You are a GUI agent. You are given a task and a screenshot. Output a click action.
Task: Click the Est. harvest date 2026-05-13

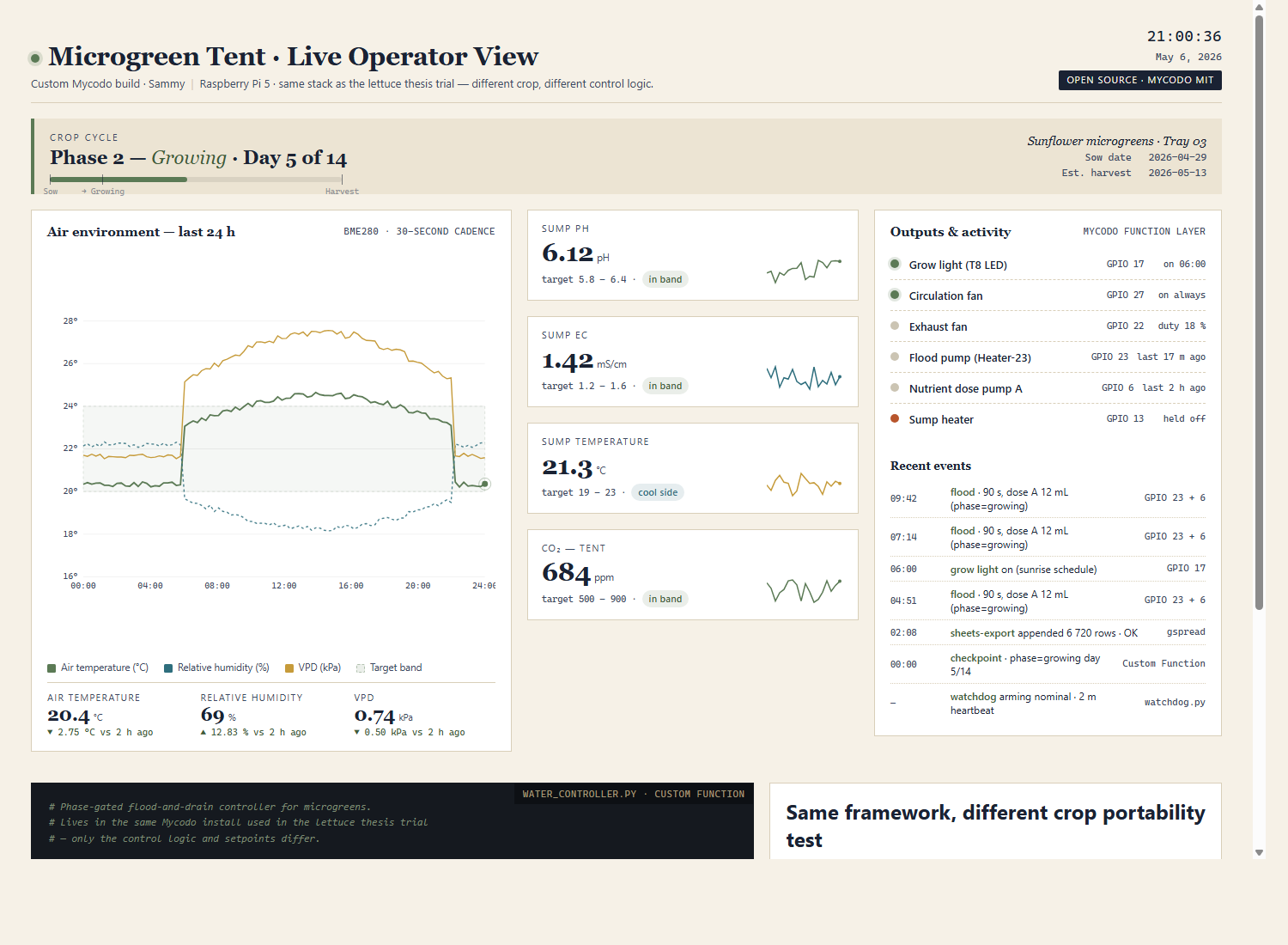click(x=1177, y=173)
